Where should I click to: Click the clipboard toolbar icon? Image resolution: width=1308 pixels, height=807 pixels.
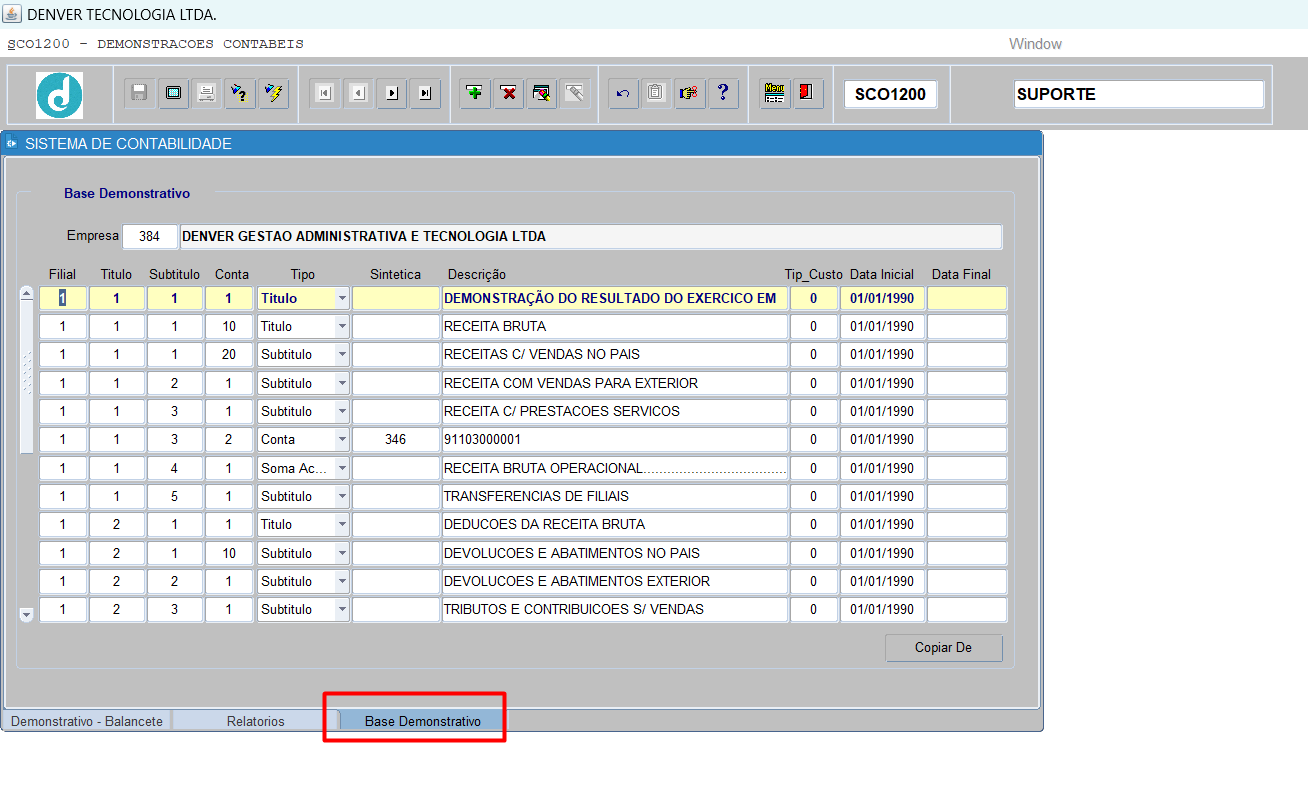[x=655, y=93]
